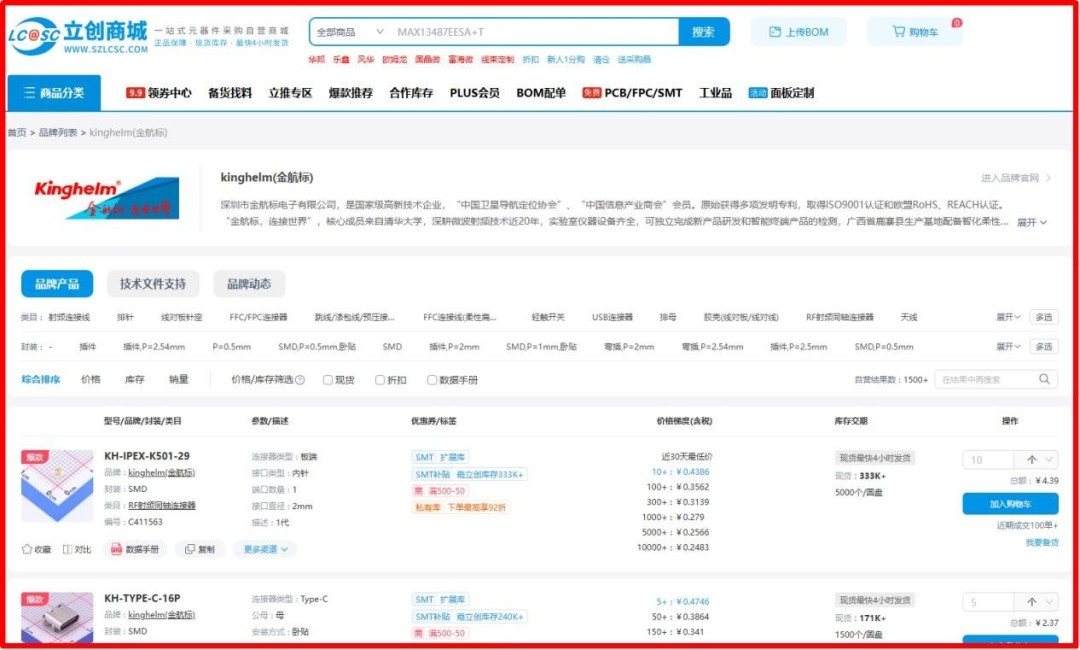
Task: Click the blue 搜索 search button
Action: [703, 32]
